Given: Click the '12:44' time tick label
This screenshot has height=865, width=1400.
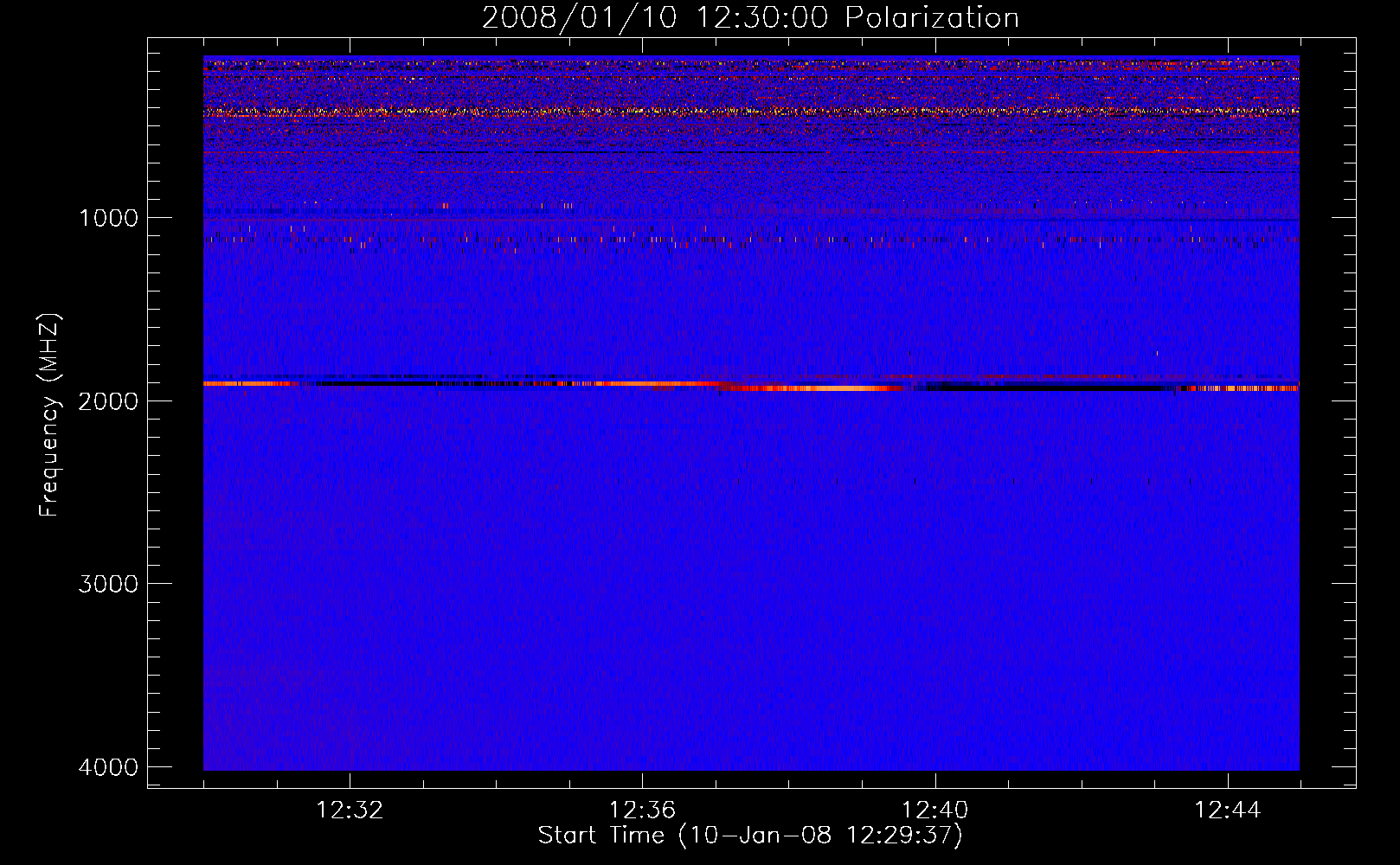Looking at the screenshot, I should [x=1228, y=811].
